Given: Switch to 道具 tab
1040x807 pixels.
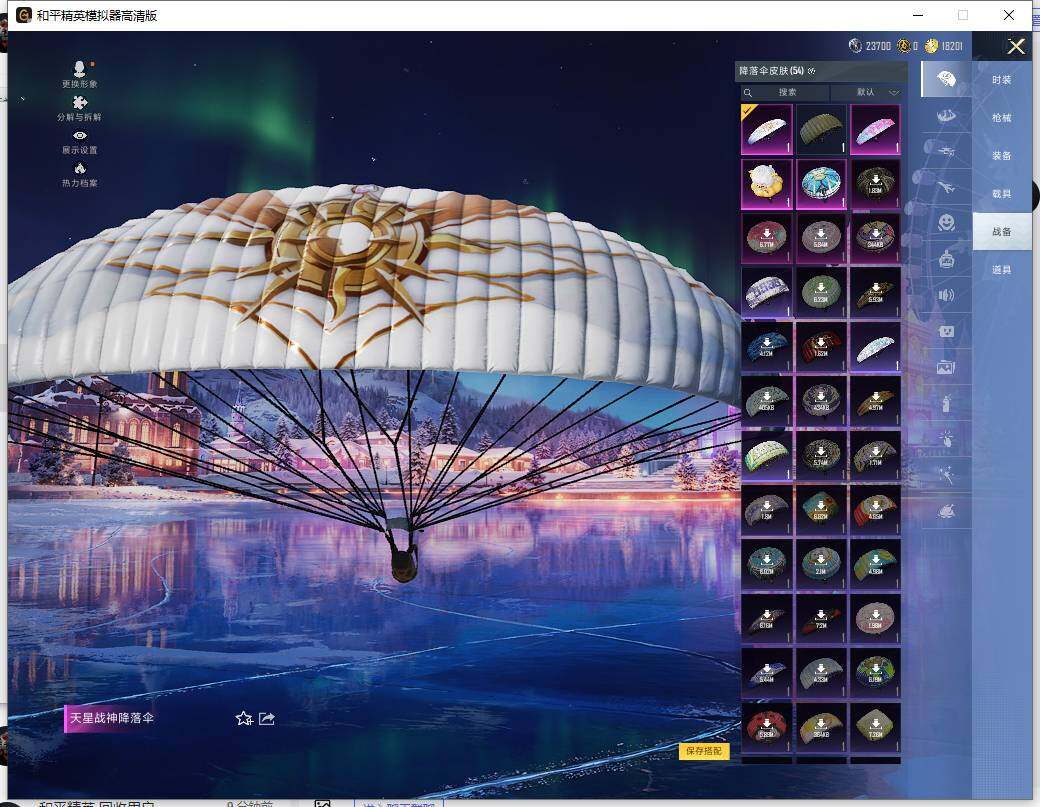Looking at the screenshot, I should tap(1002, 269).
